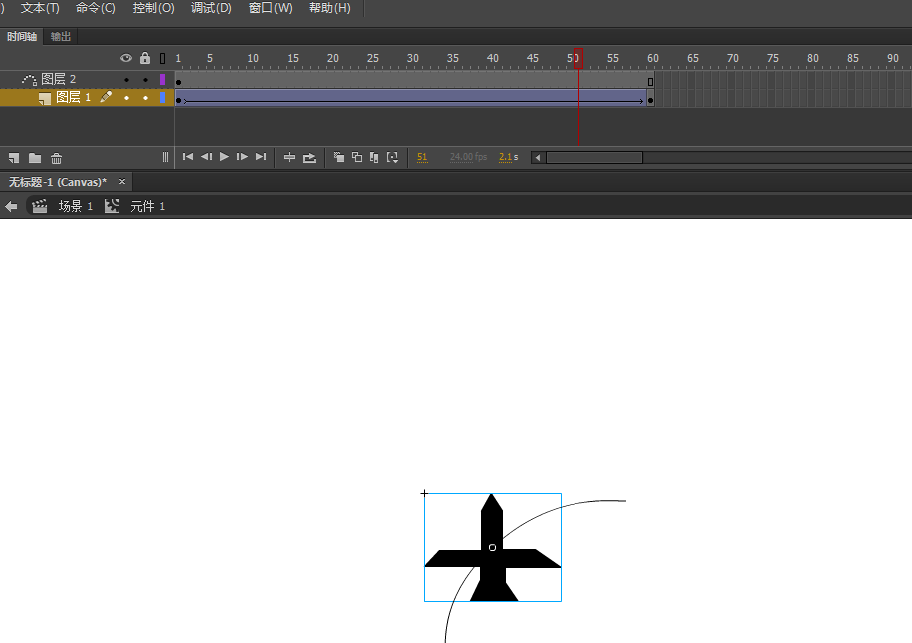Toggle outline view for all layers
This screenshot has width=912, height=643.
point(162,58)
